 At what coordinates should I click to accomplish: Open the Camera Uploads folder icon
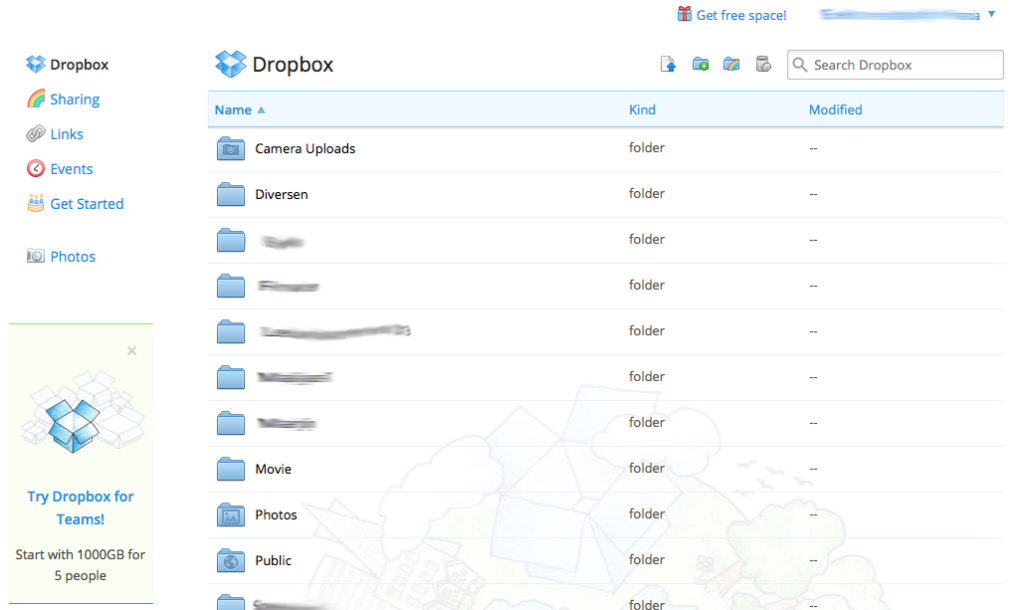click(230, 147)
